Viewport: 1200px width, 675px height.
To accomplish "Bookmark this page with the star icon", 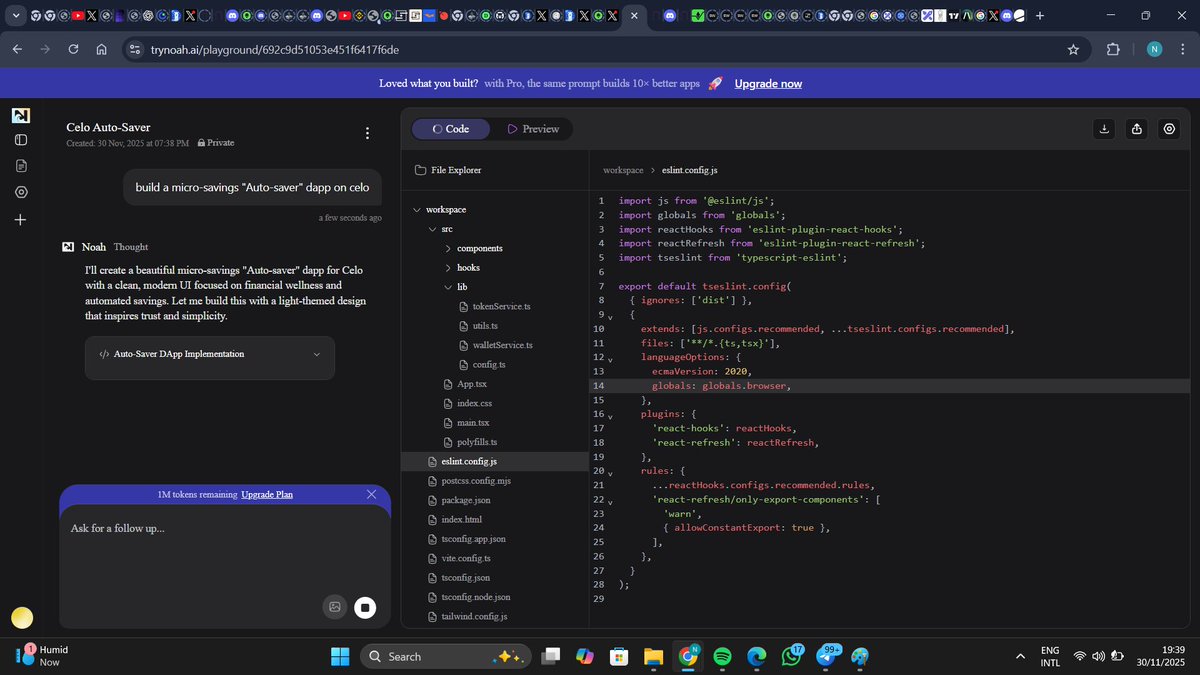I will pos(1073,50).
